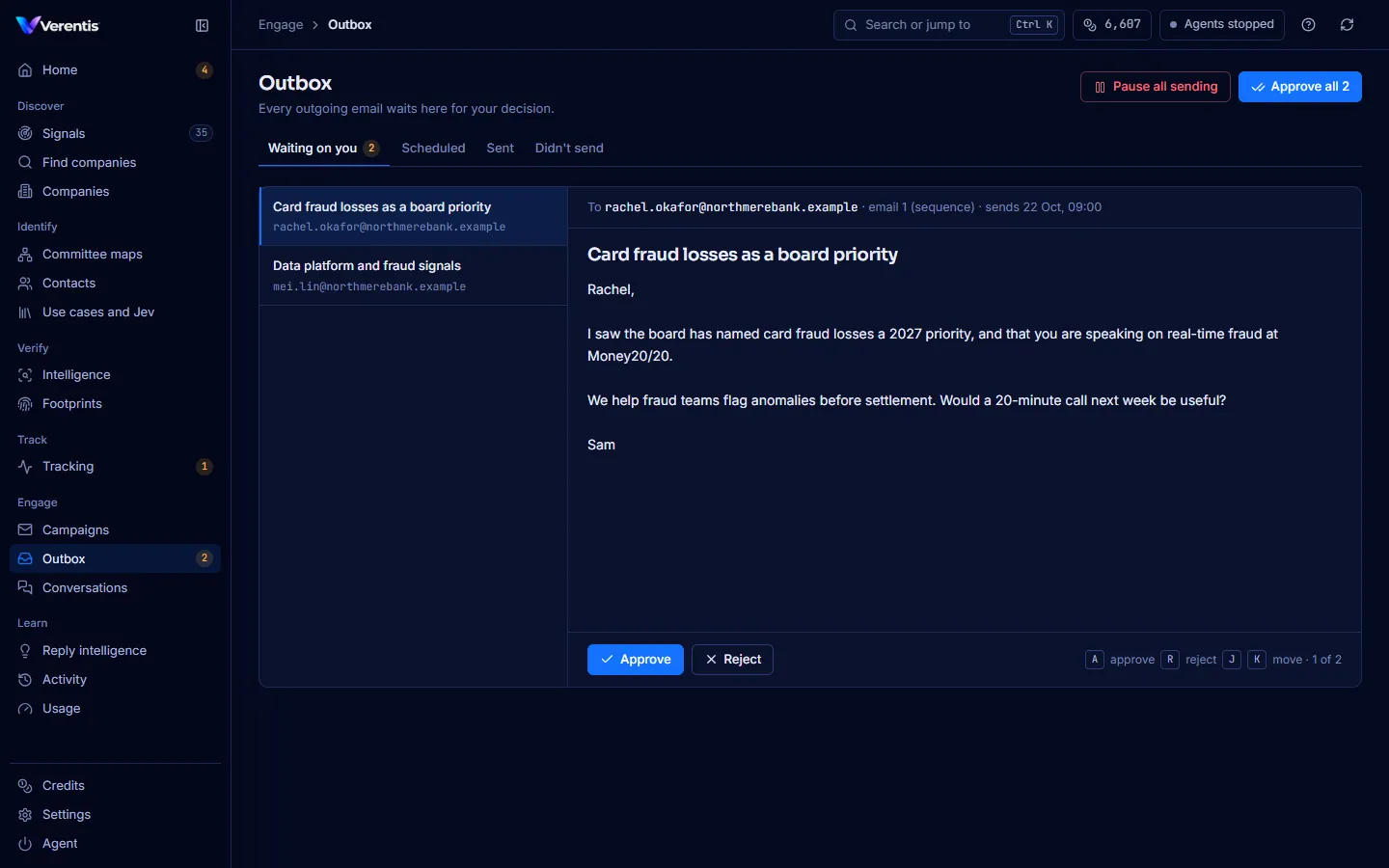This screenshot has width=1389, height=868.
Task: Approve the open email
Action: [636, 660]
